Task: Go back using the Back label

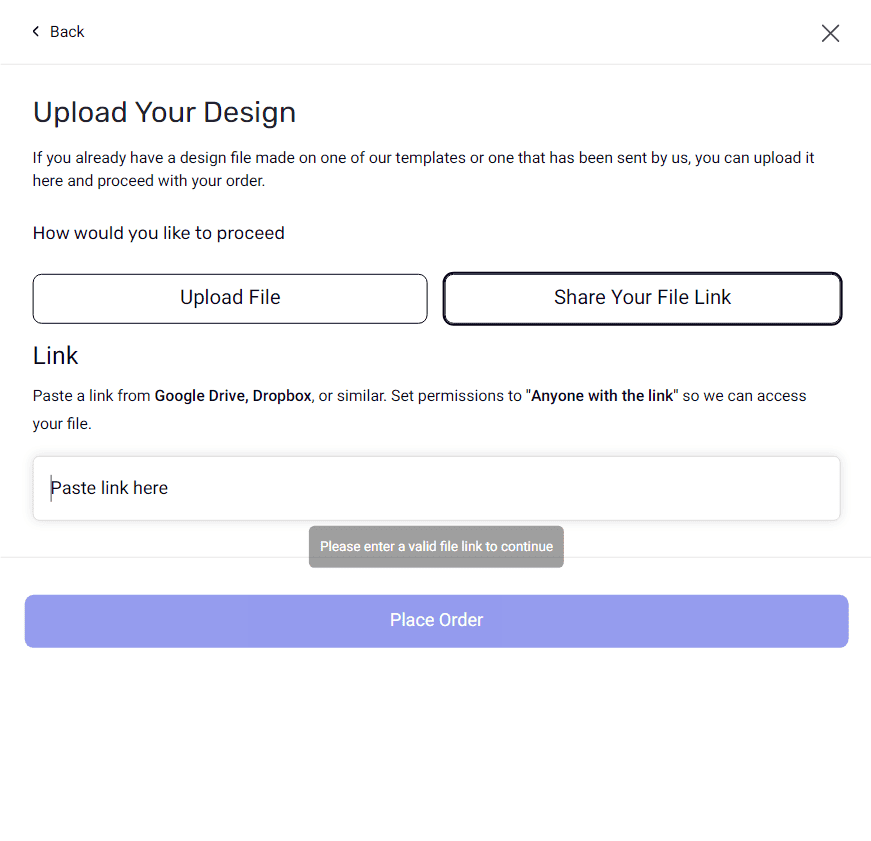Action: 67,32
